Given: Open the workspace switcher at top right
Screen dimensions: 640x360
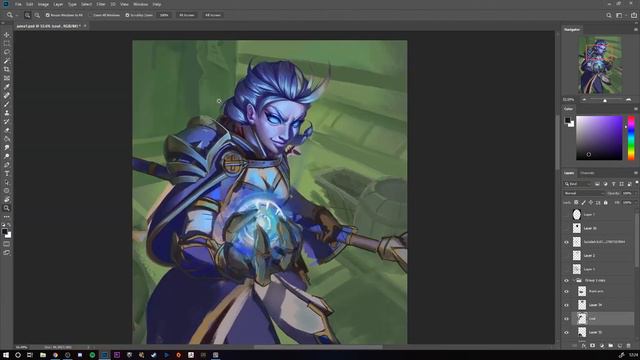Looking at the screenshot, I should 620,15.
